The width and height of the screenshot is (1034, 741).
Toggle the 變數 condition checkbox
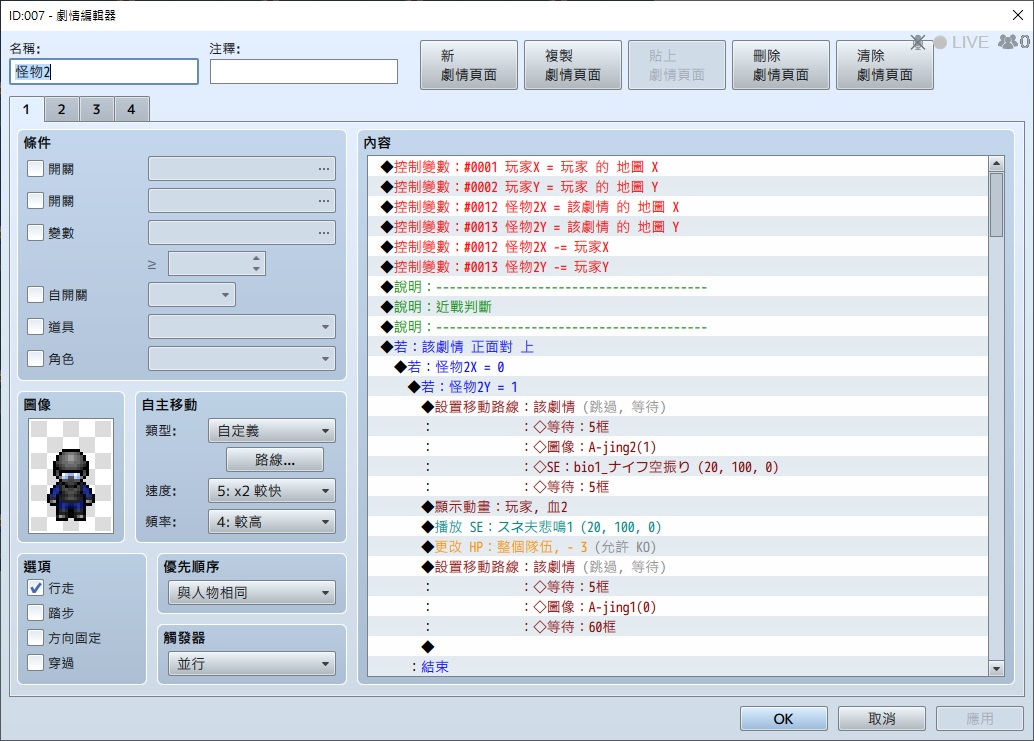pyautogui.click(x=36, y=233)
